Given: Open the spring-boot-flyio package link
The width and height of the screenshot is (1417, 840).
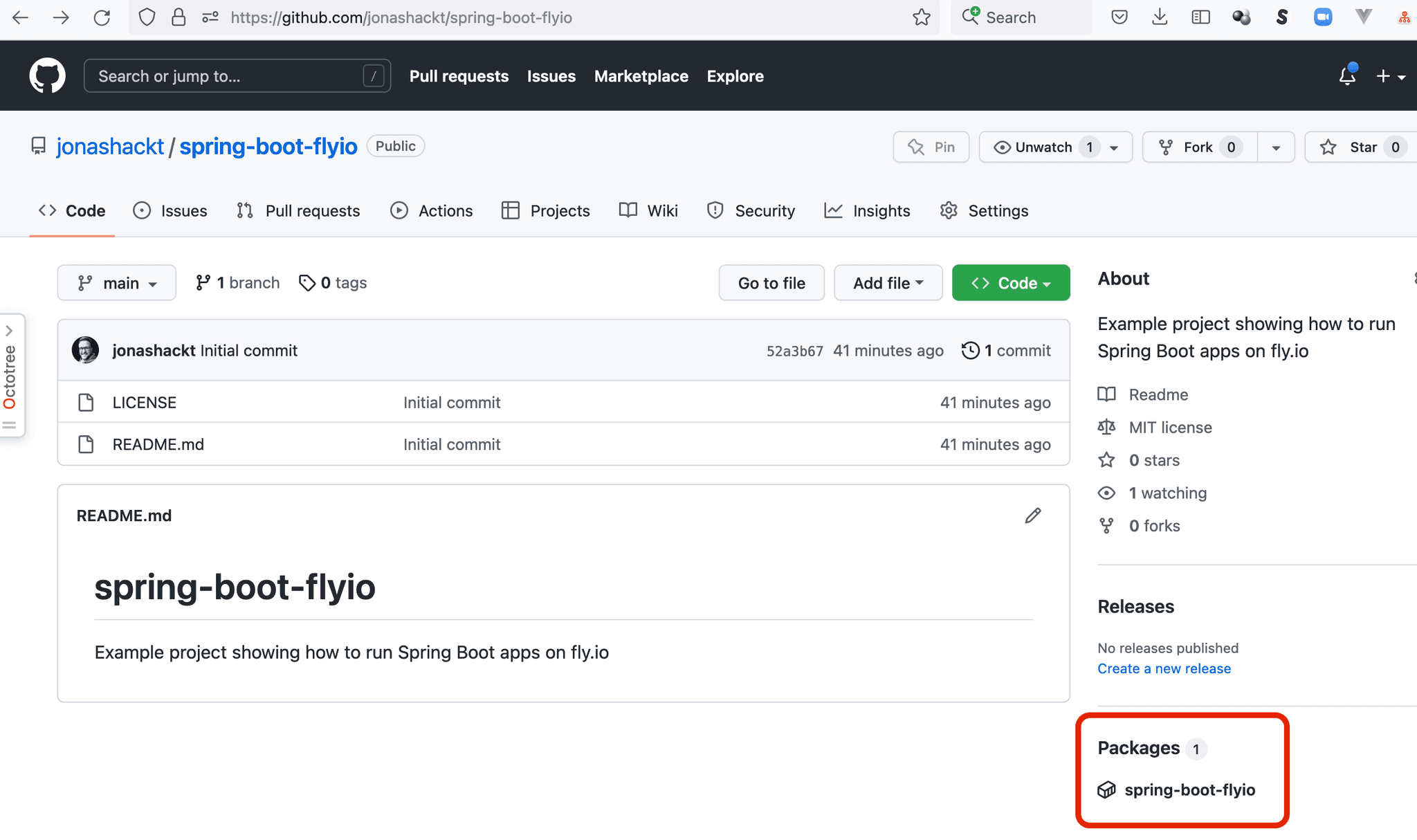Looking at the screenshot, I should tap(1189, 789).
